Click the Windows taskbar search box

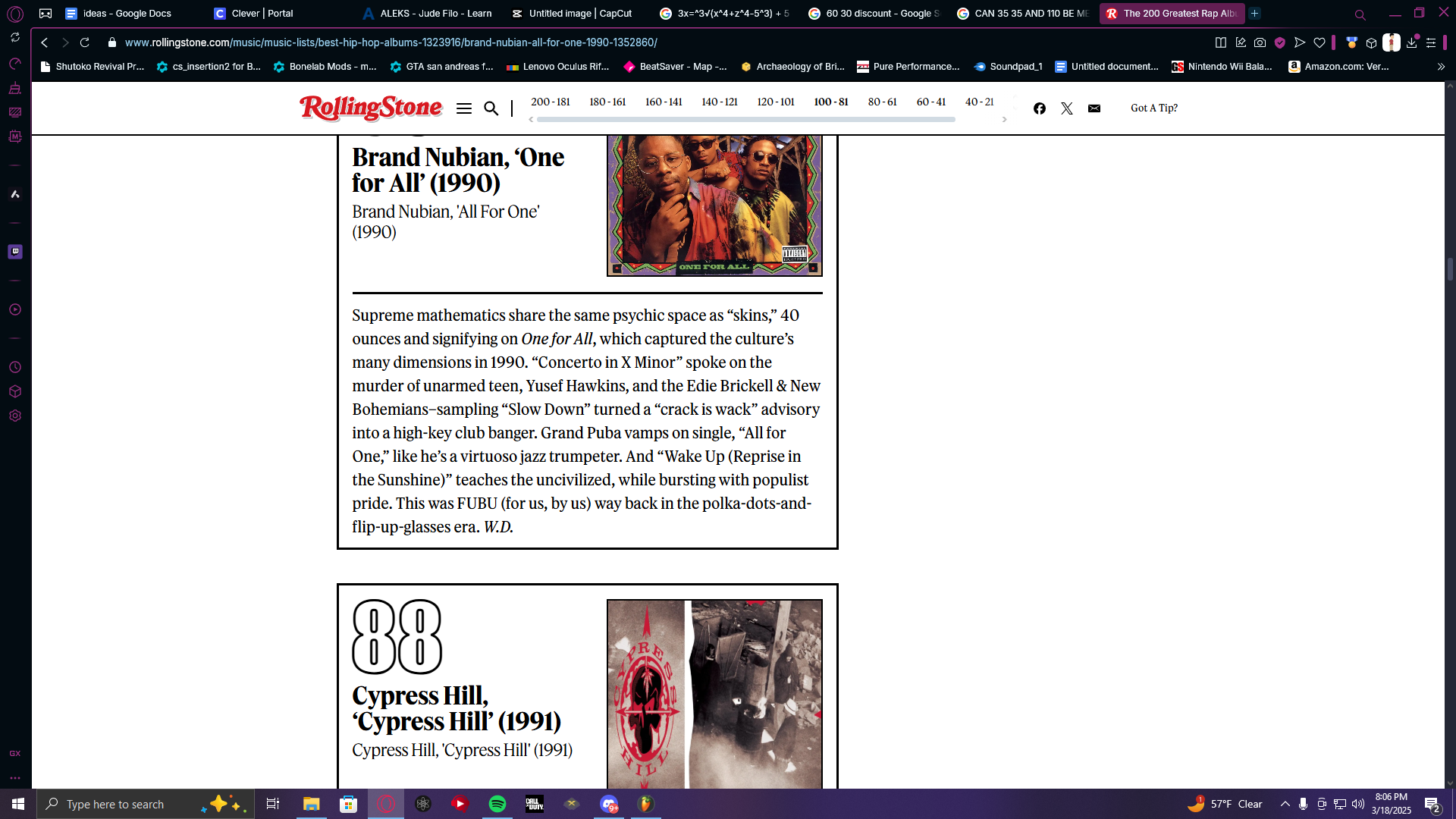145,804
